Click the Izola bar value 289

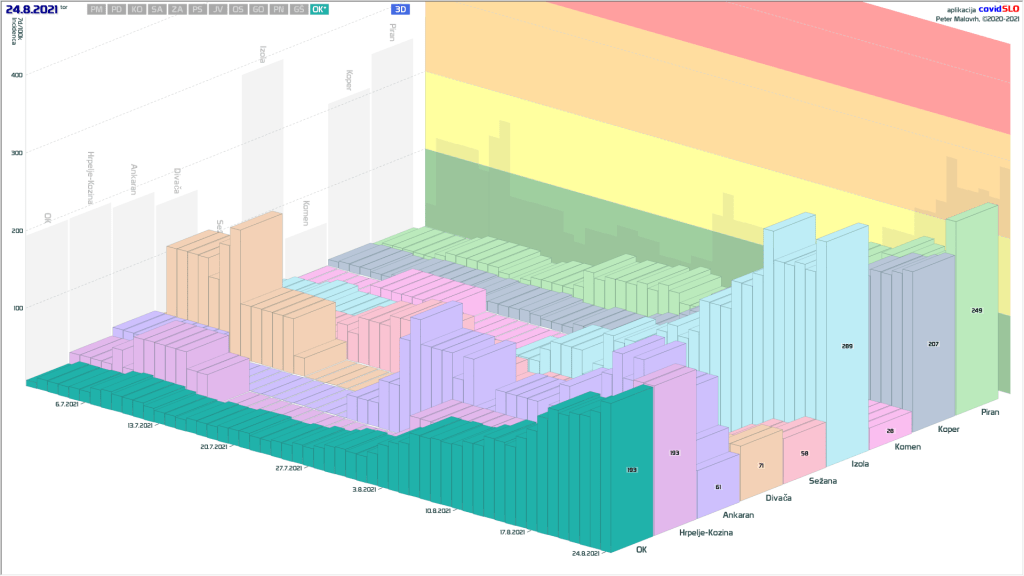click(x=847, y=346)
